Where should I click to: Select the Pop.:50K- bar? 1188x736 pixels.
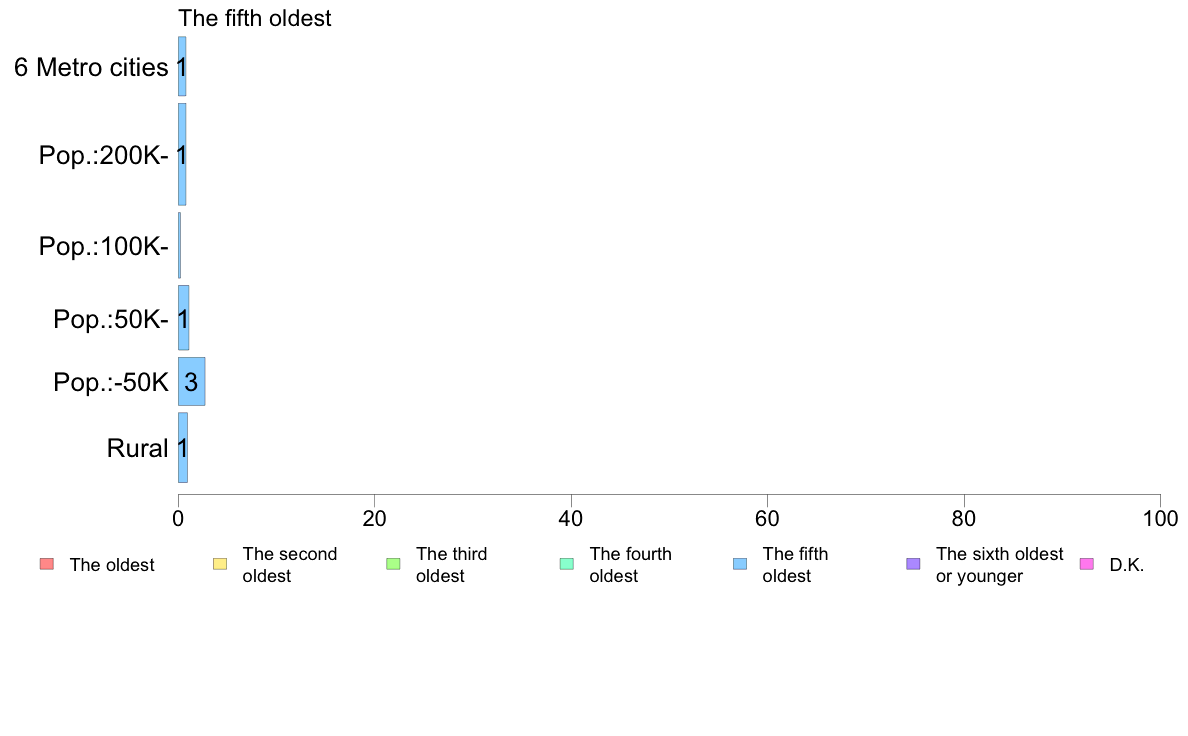click(x=183, y=318)
